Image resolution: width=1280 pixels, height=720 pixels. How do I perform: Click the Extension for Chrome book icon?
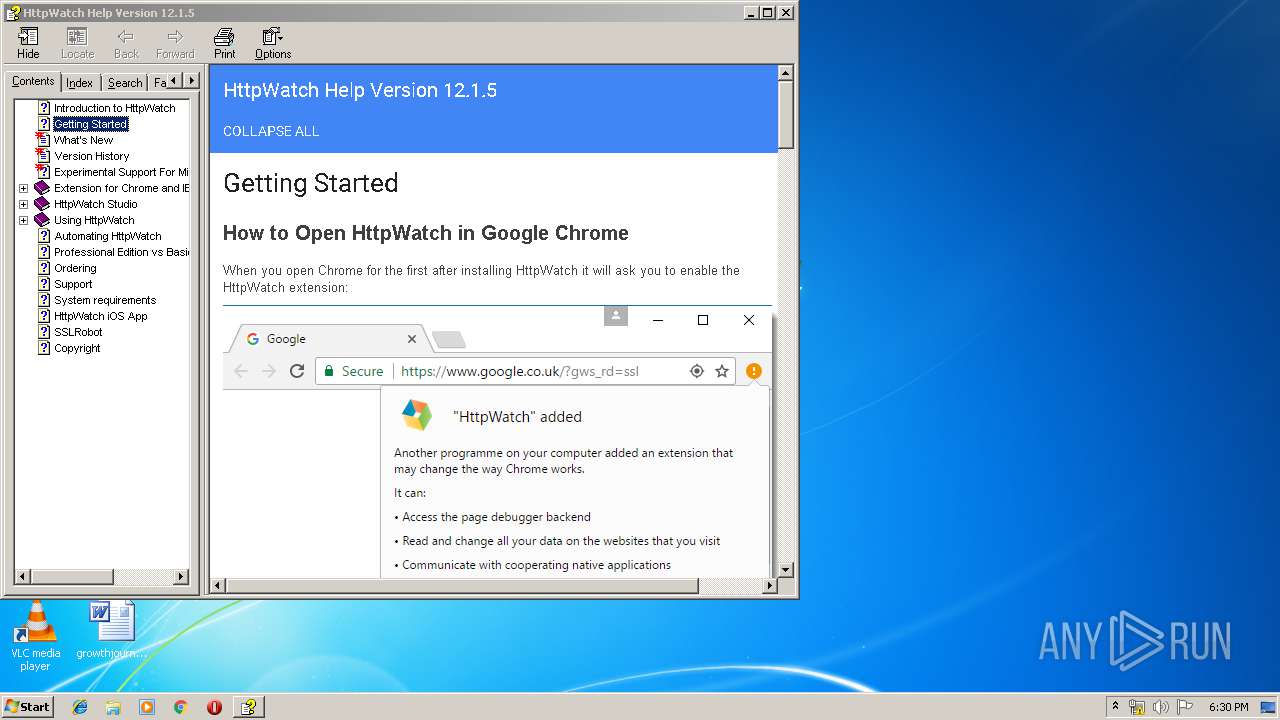(42, 188)
